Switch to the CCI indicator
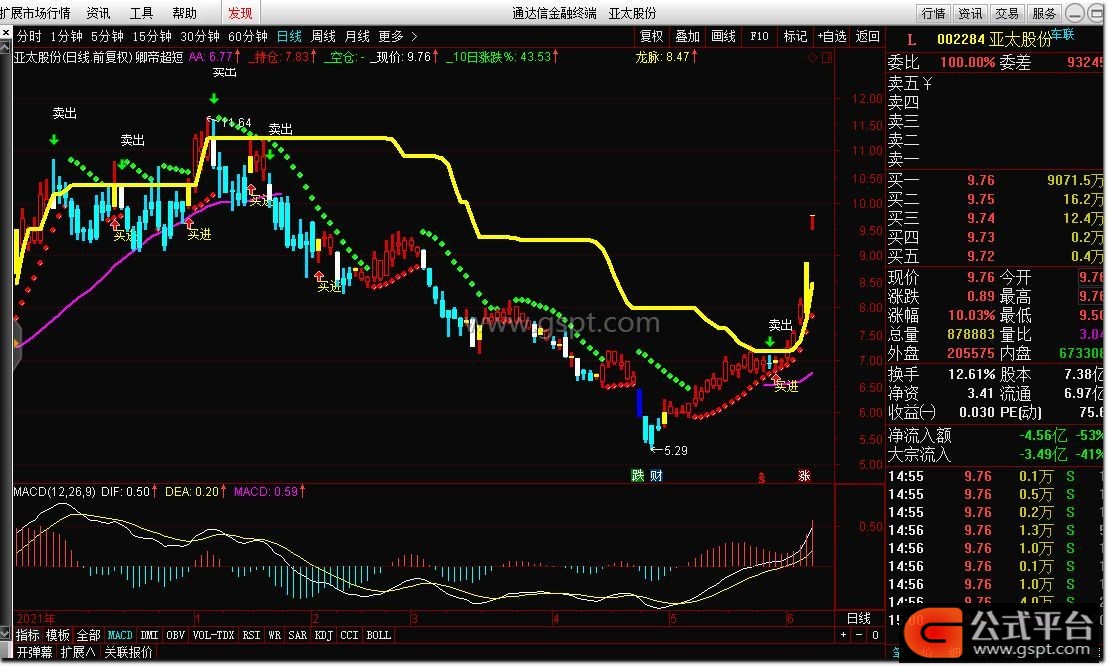 click(349, 635)
